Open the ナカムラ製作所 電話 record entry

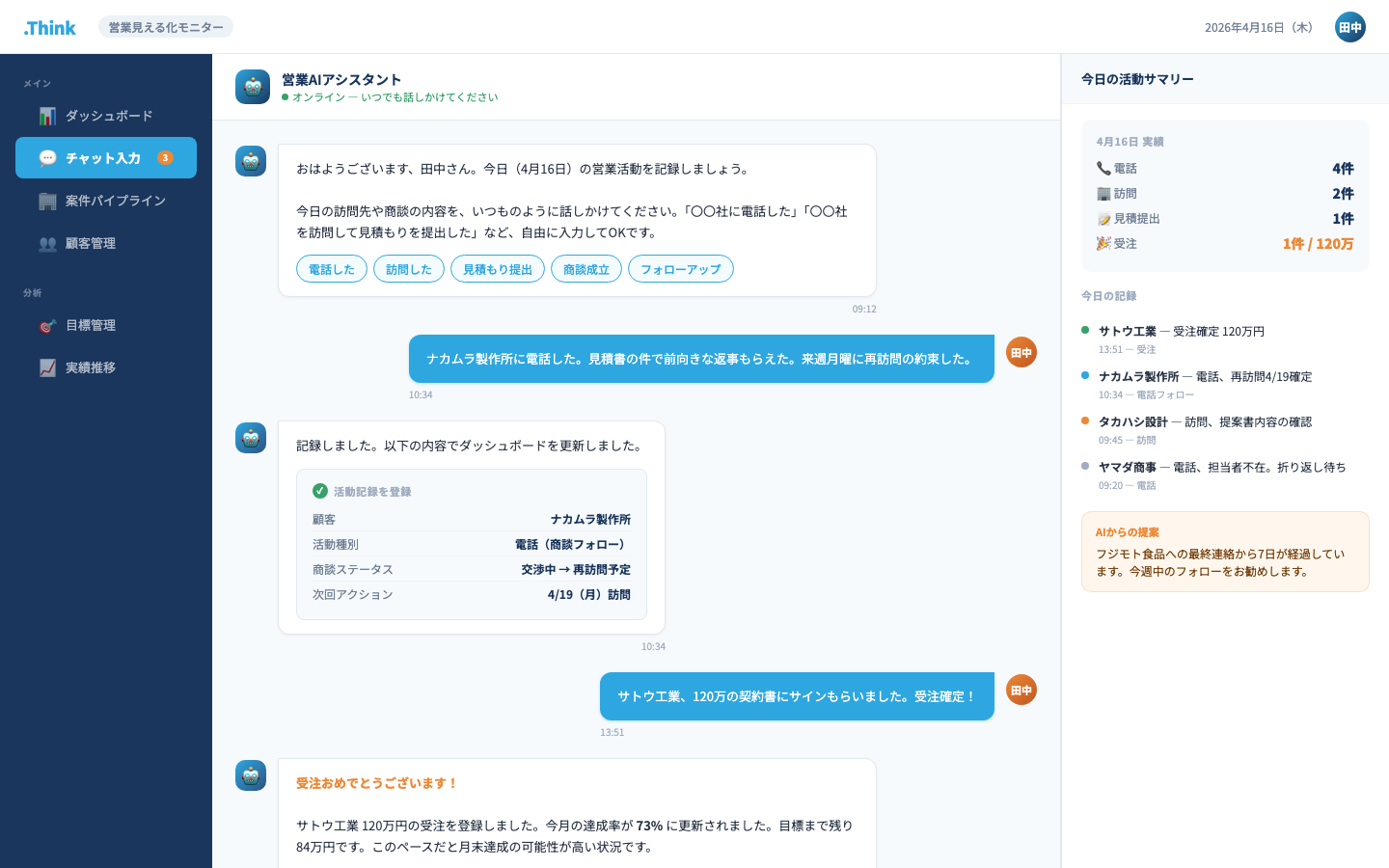[x=1225, y=385]
